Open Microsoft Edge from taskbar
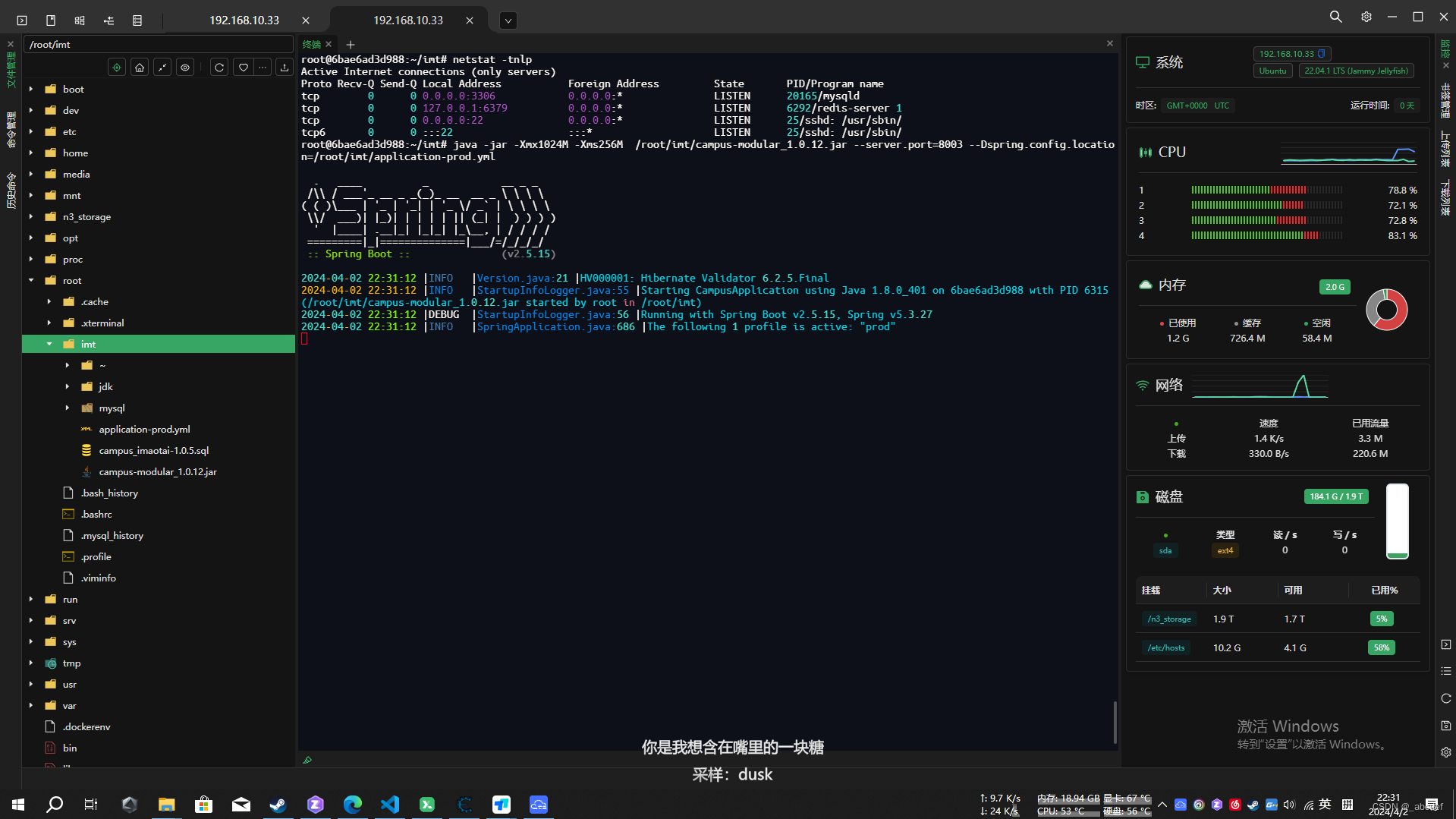Screen dimensions: 1456x819 tap(352, 805)
